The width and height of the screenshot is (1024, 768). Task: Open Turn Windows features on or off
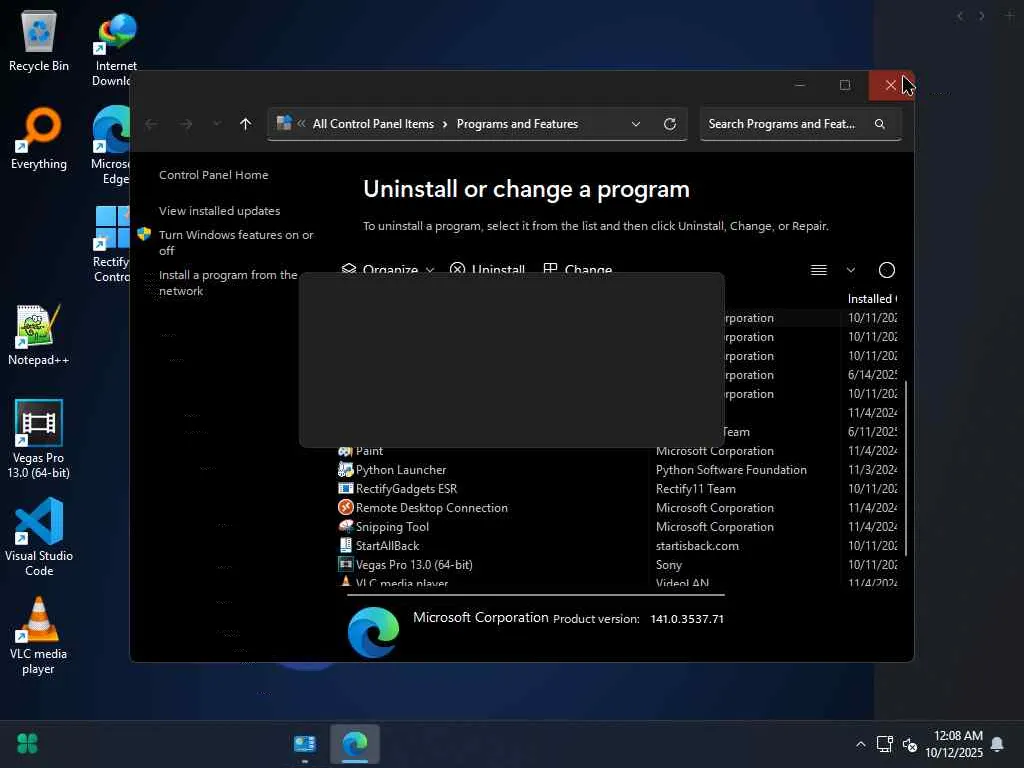(236, 242)
